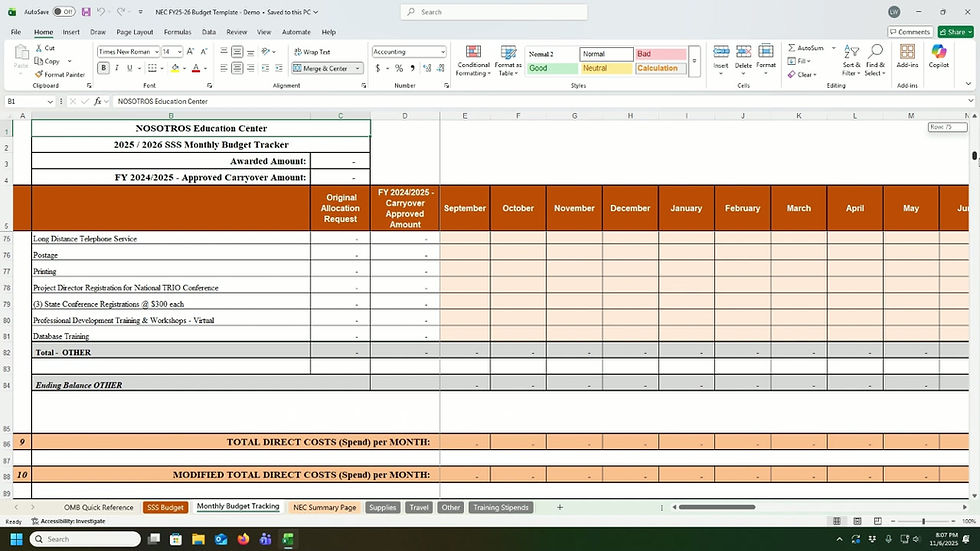
Task: Expand the cell Styles gallery
Action: [694, 62]
